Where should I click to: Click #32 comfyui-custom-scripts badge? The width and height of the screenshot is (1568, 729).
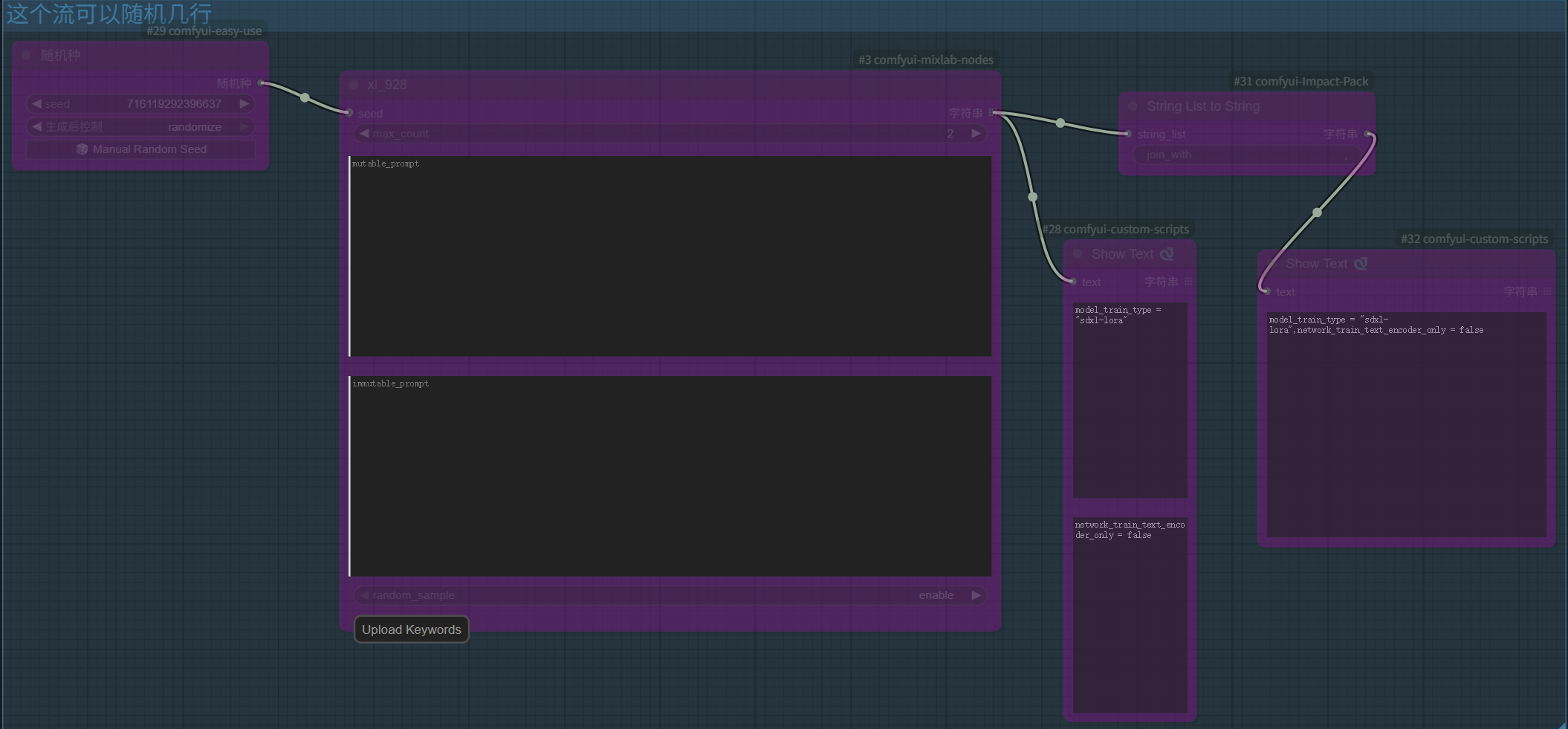pos(1474,239)
